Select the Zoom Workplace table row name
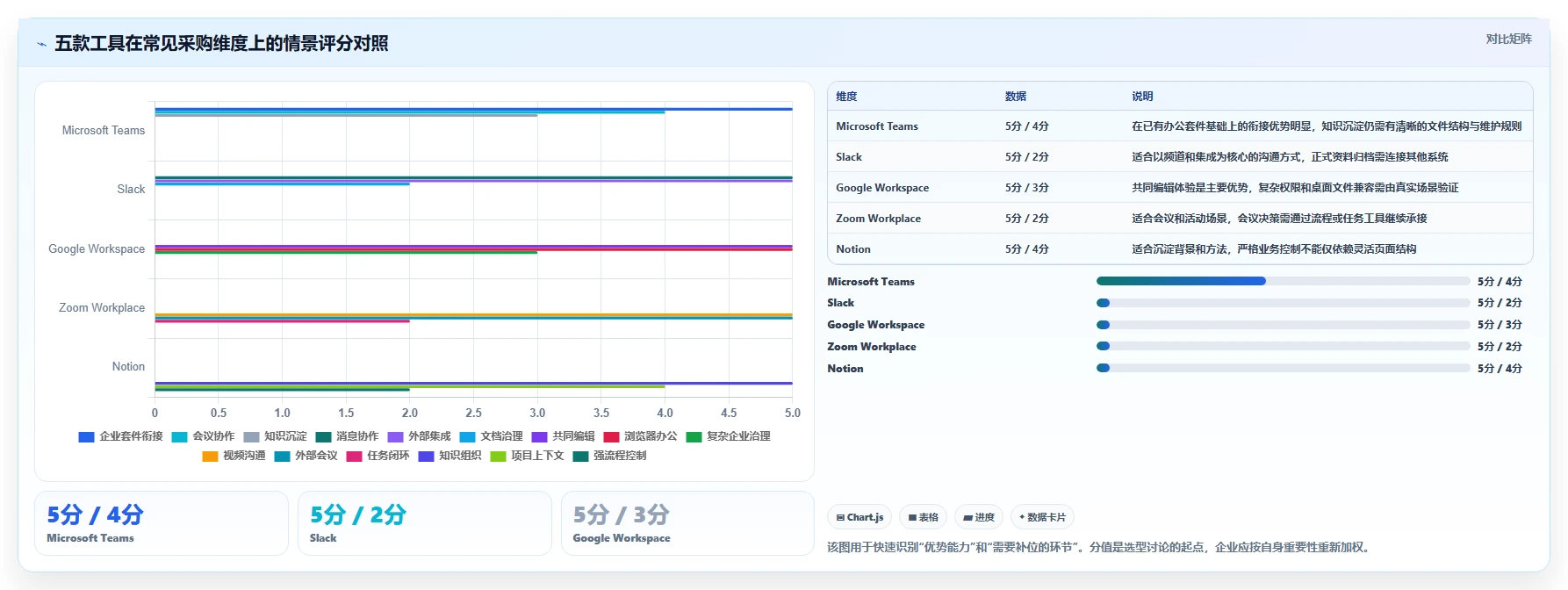 (x=878, y=219)
